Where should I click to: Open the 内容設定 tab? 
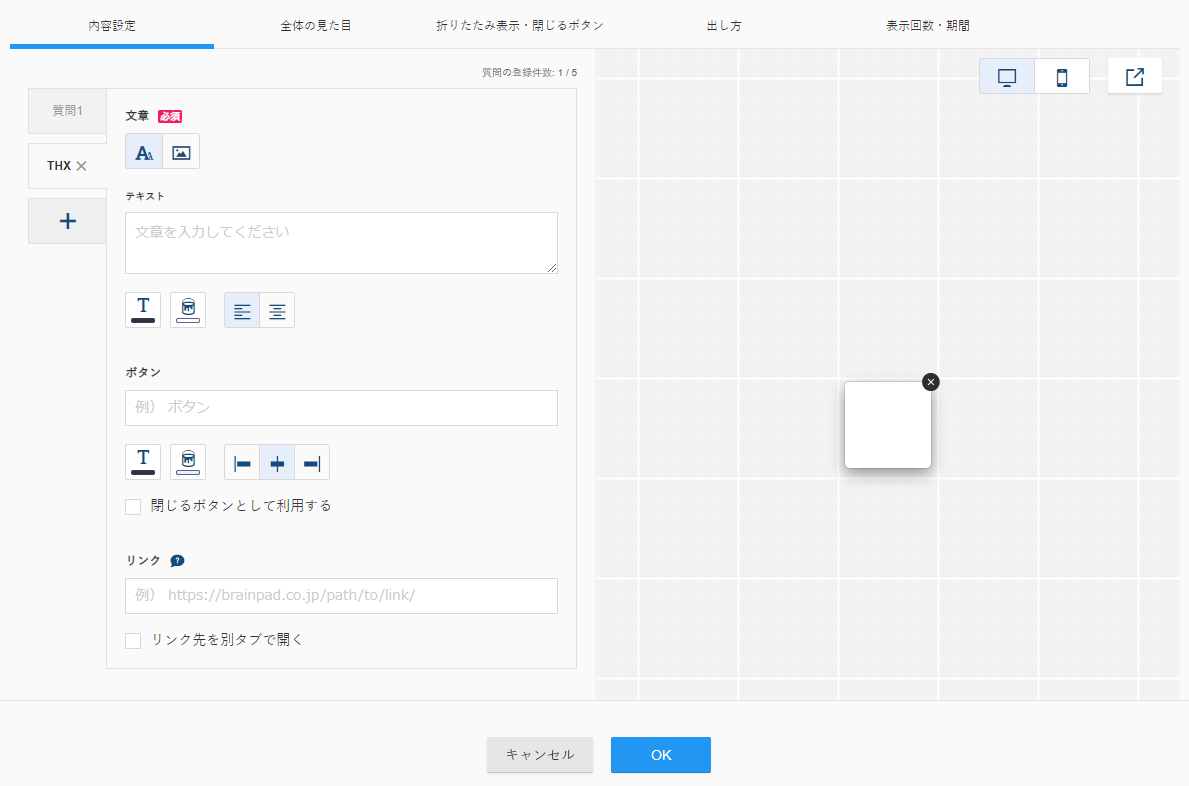112,25
